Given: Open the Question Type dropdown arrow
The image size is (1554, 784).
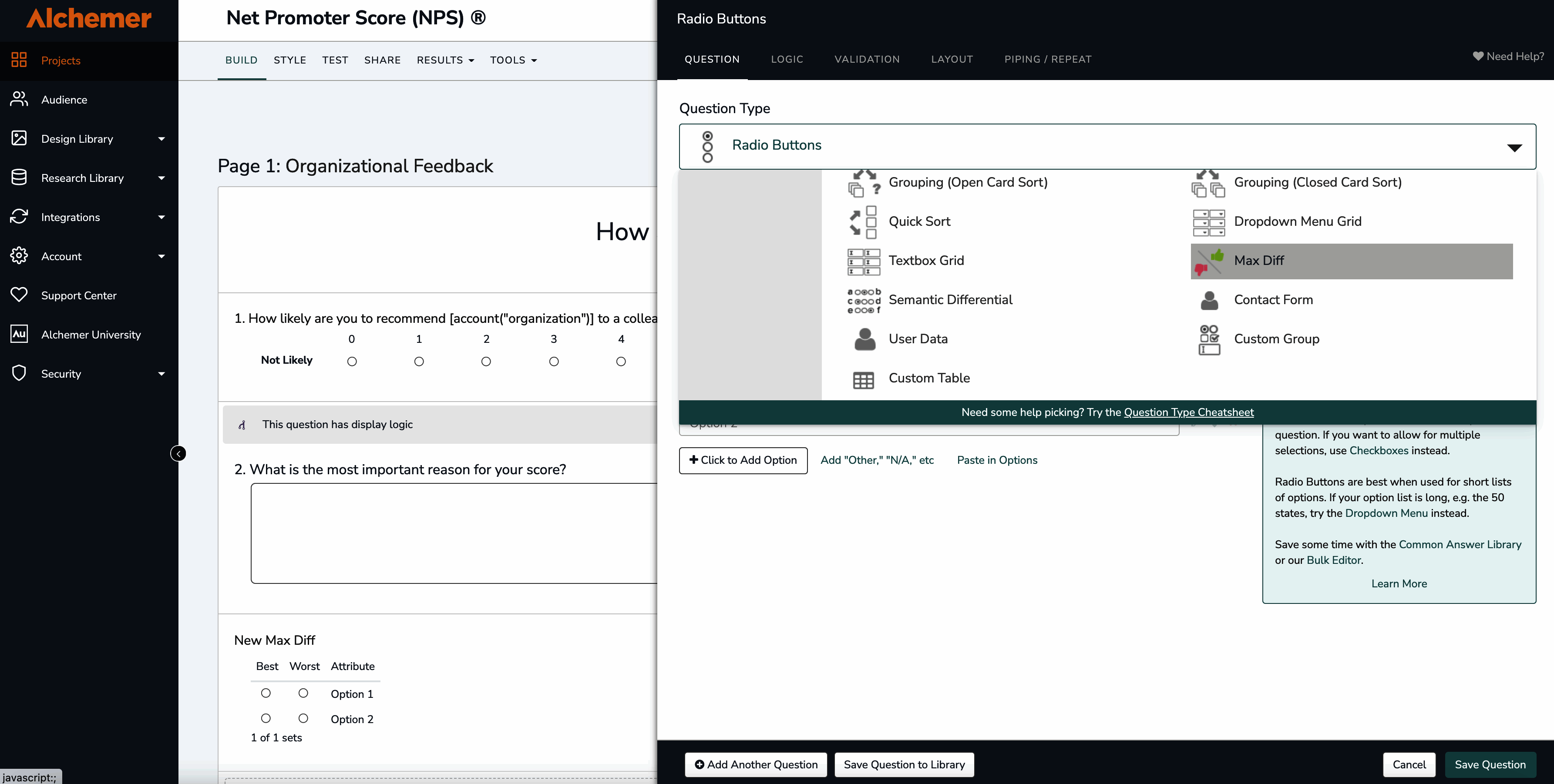Looking at the screenshot, I should tap(1514, 148).
